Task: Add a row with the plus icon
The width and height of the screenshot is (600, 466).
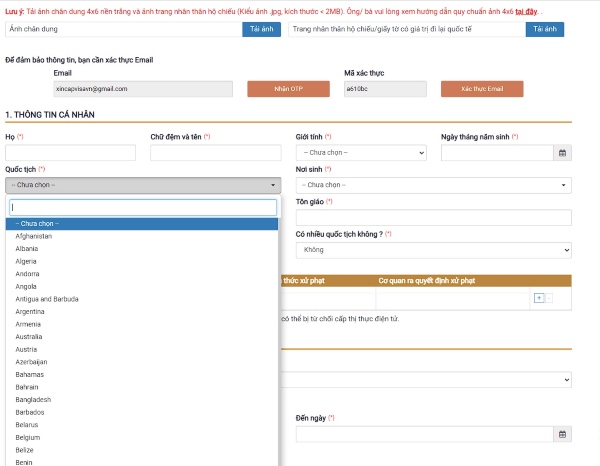Action: tap(539, 298)
